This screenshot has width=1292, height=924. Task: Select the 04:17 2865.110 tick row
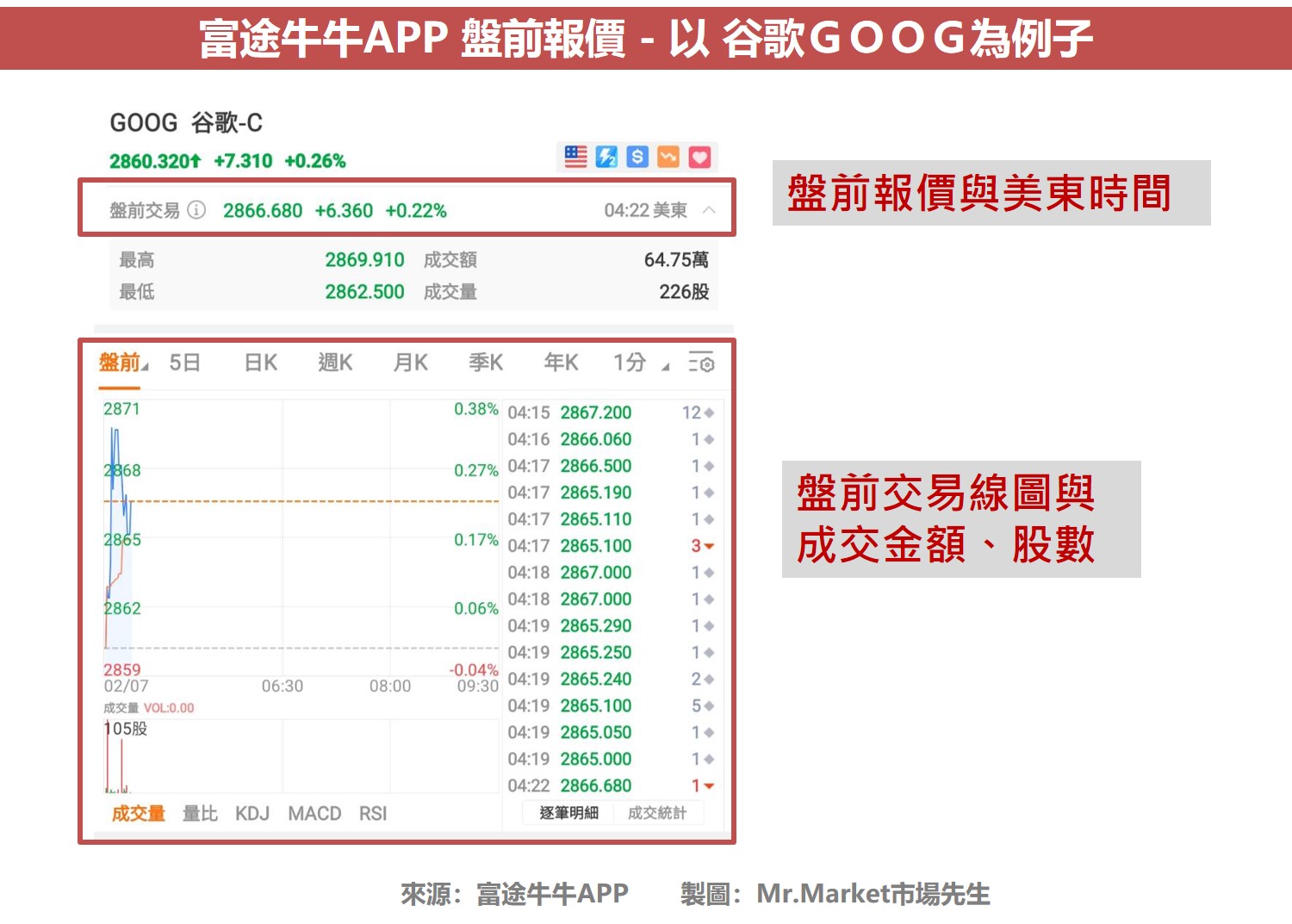pyautogui.click(x=612, y=519)
